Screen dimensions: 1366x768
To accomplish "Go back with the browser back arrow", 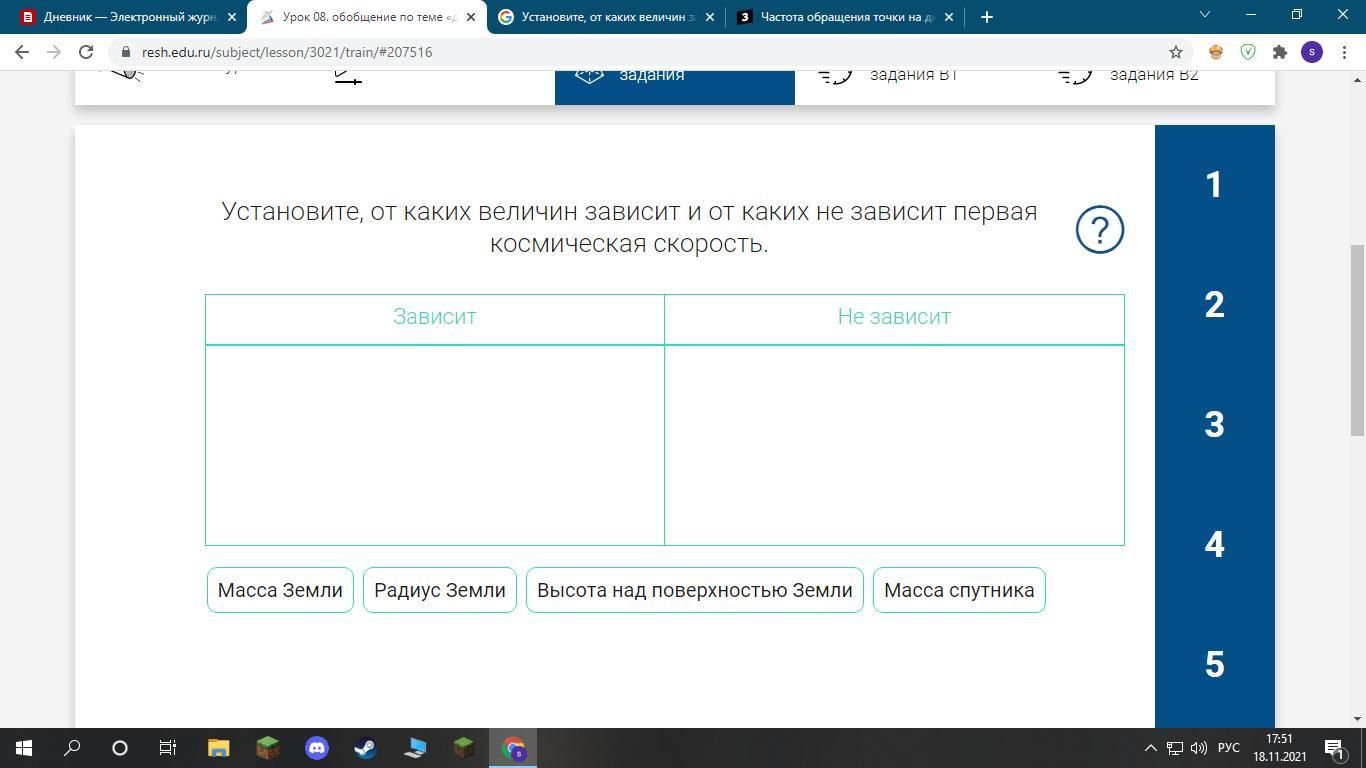I will pyautogui.click(x=22, y=52).
